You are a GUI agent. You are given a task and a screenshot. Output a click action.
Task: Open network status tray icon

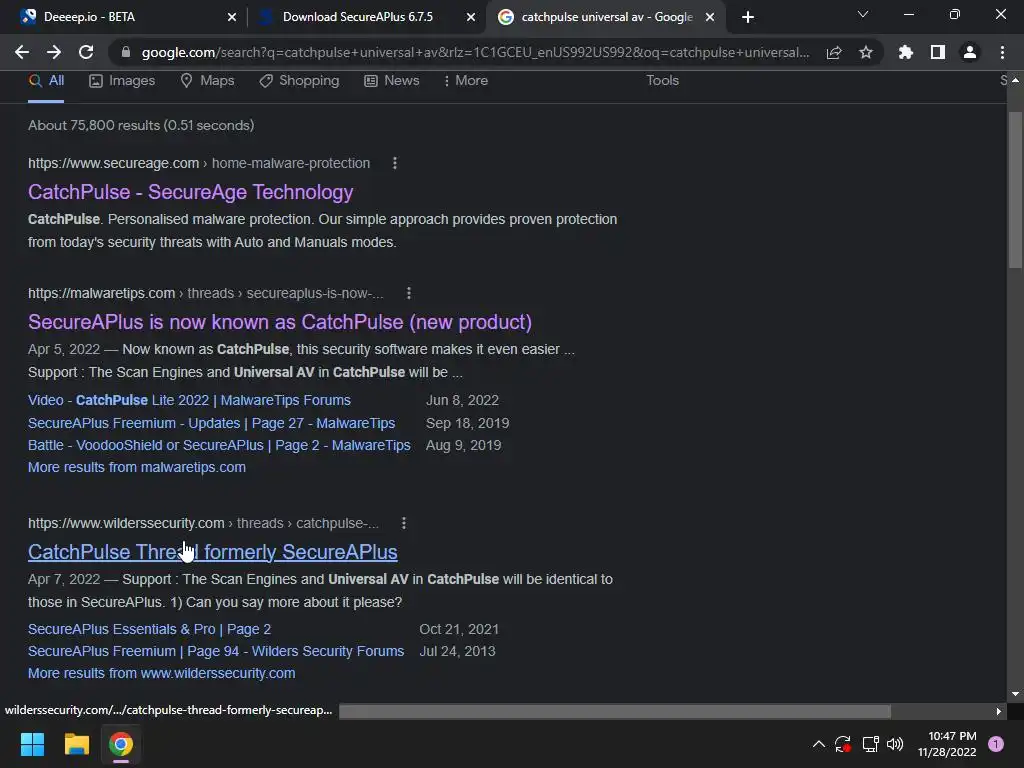870,744
